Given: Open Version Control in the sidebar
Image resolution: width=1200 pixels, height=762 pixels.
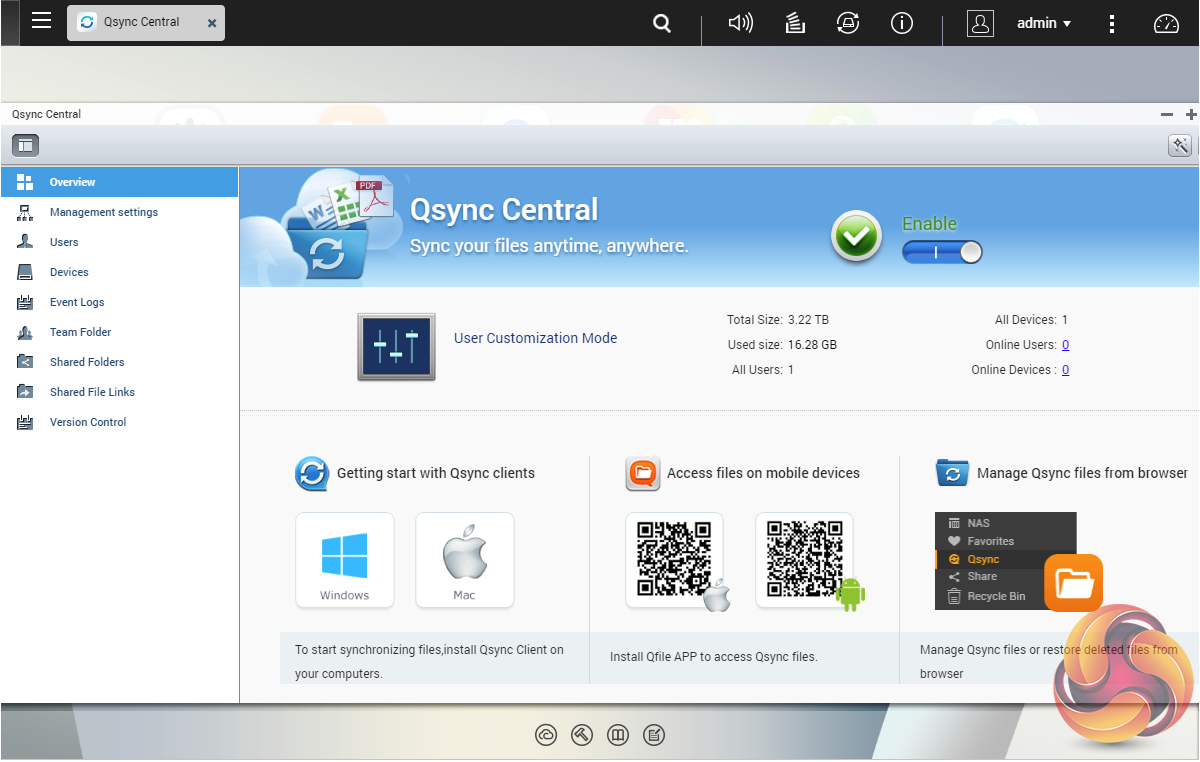Looking at the screenshot, I should [x=88, y=422].
